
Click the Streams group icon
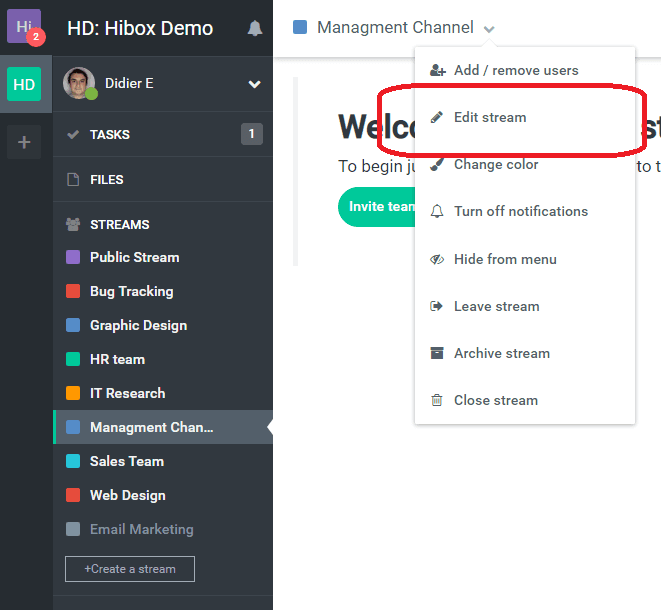click(x=72, y=225)
